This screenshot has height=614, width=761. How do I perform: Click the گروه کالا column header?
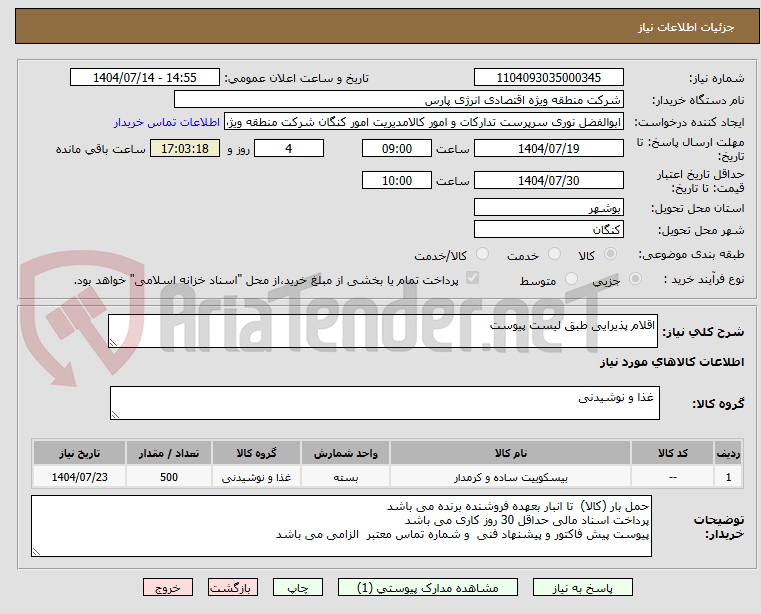pos(256,453)
